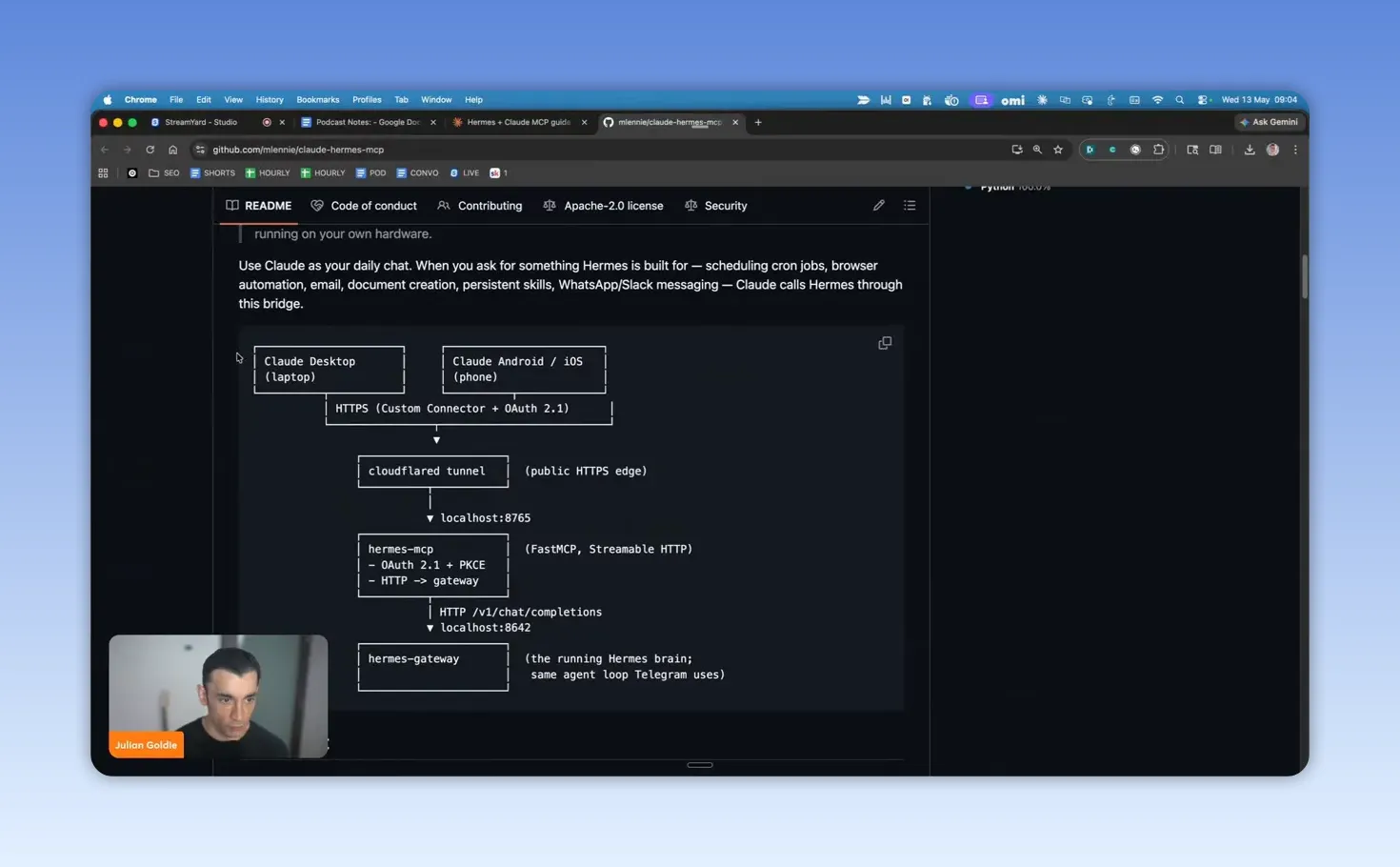Open a new browser tab

[x=758, y=122]
